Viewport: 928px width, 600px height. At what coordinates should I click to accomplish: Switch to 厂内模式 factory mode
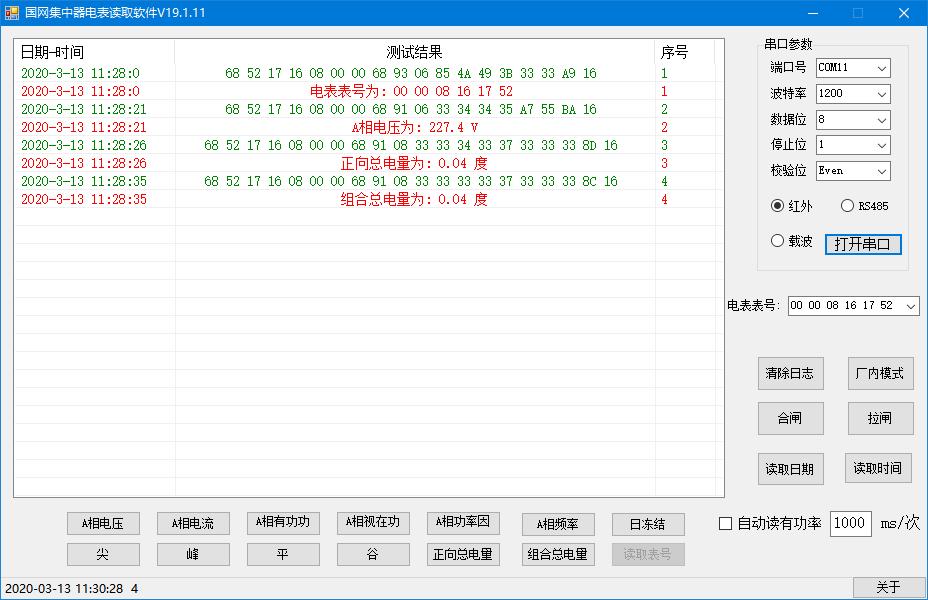coord(880,373)
